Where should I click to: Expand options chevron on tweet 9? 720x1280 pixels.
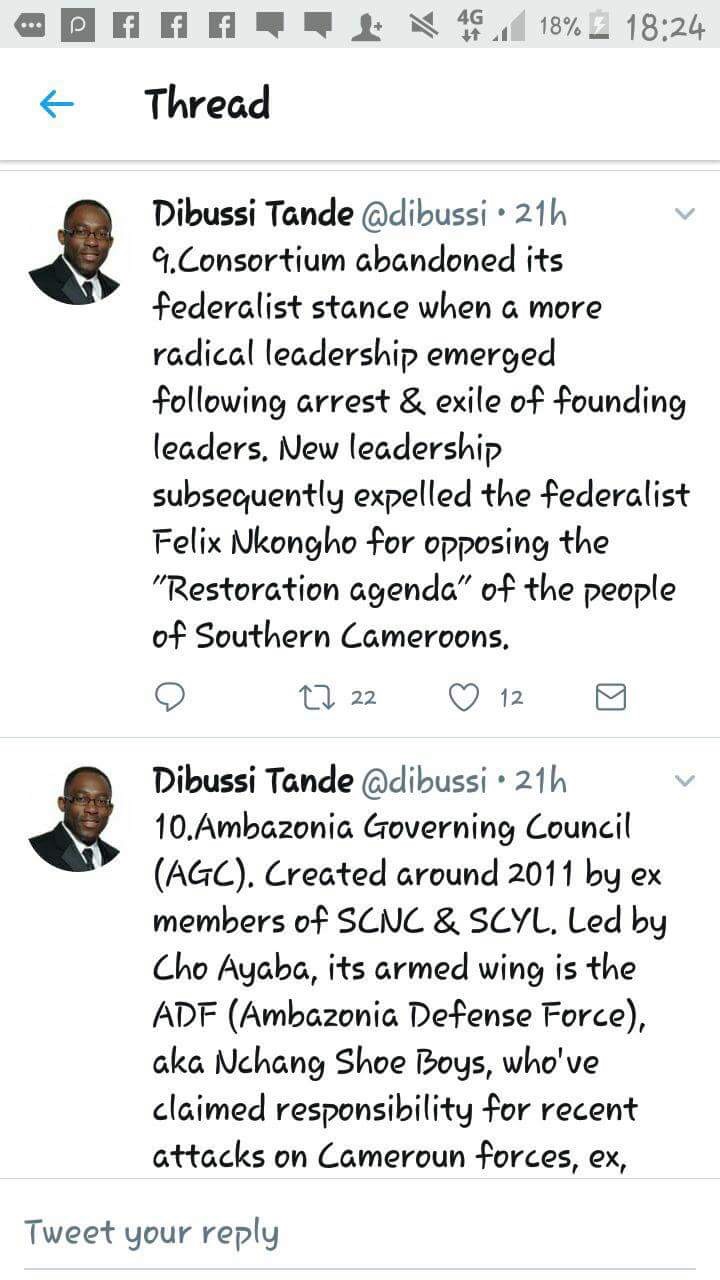tap(684, 214)
